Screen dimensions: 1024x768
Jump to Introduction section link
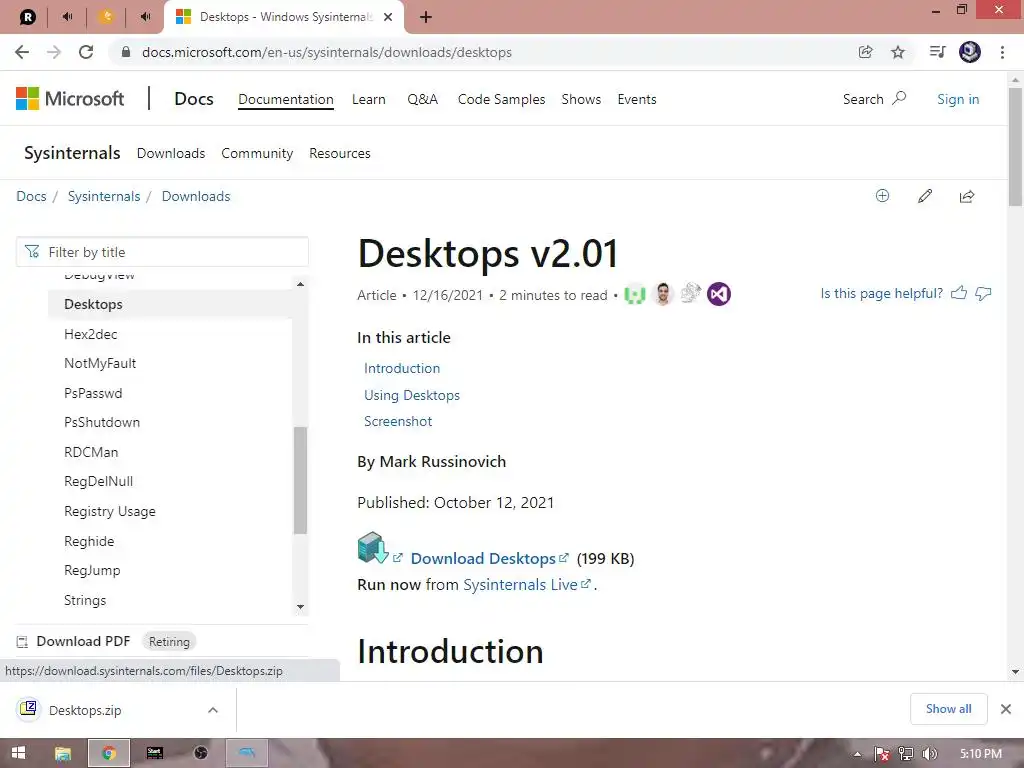[402, 368]
